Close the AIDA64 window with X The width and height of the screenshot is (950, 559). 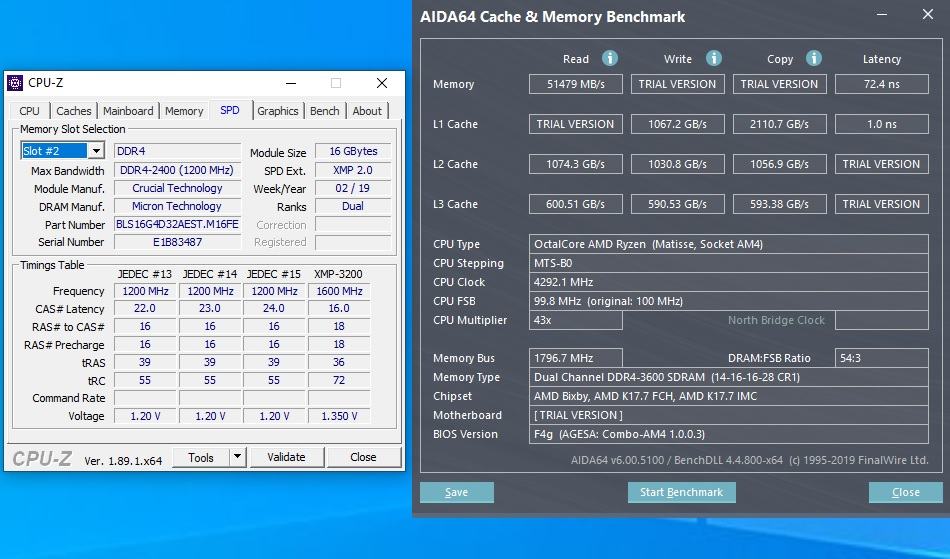click(x=928, y=14)
